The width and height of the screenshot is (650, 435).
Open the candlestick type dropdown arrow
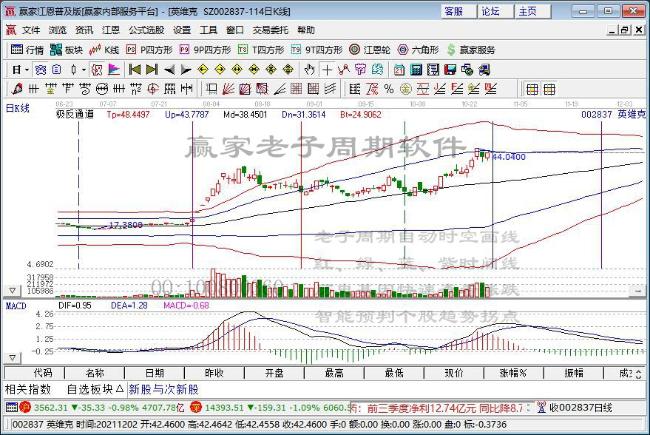[x=83, y=70]
